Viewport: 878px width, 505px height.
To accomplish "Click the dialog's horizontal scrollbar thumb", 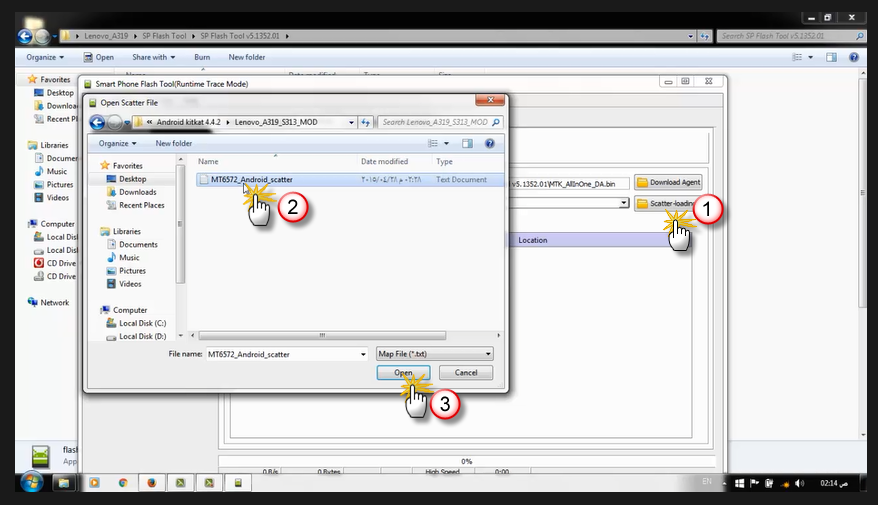I will 322,335.
